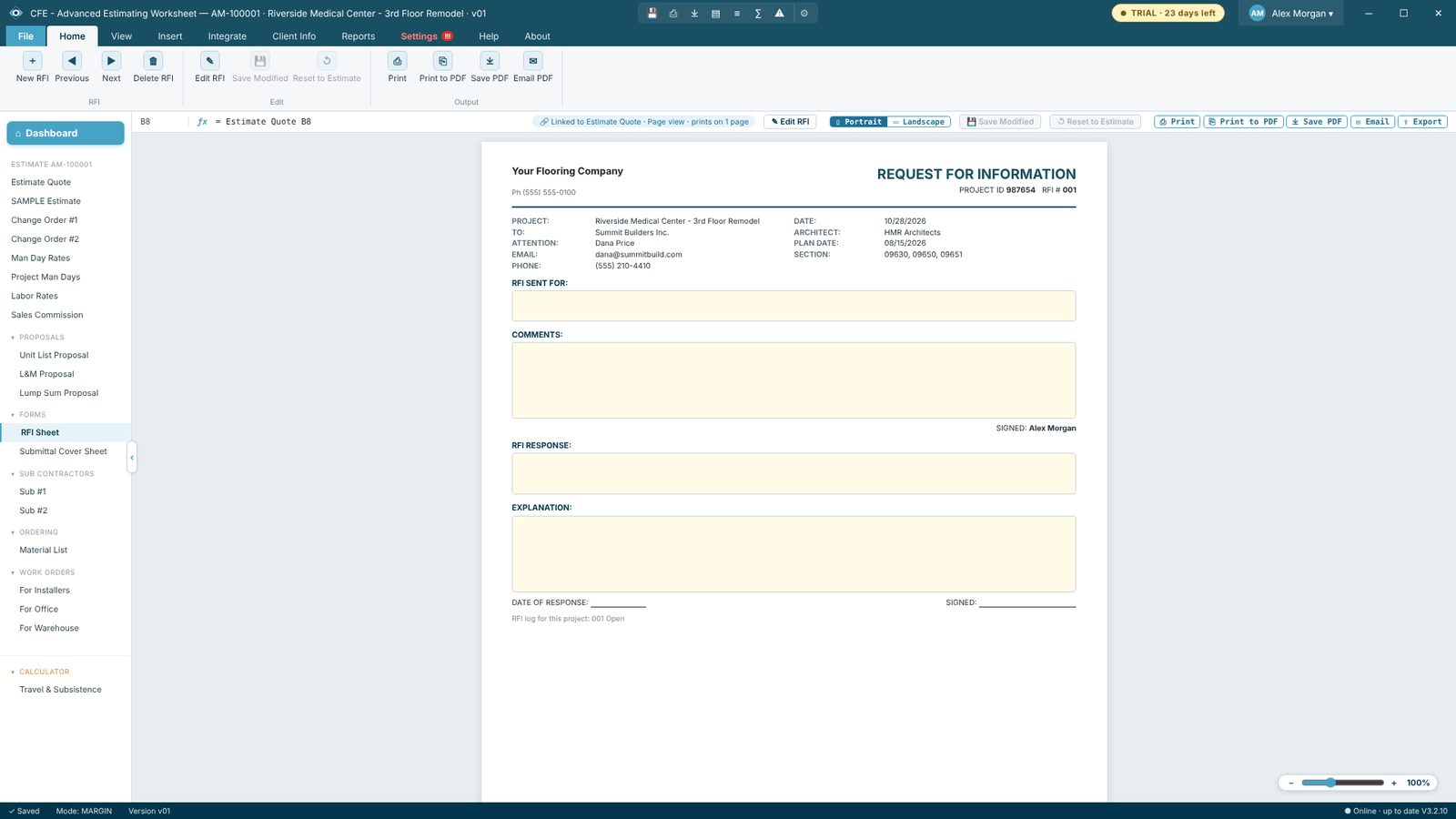Open the Integrate ribbon tab
Viewport: 1456px width, 819px height.
(227, 36)
